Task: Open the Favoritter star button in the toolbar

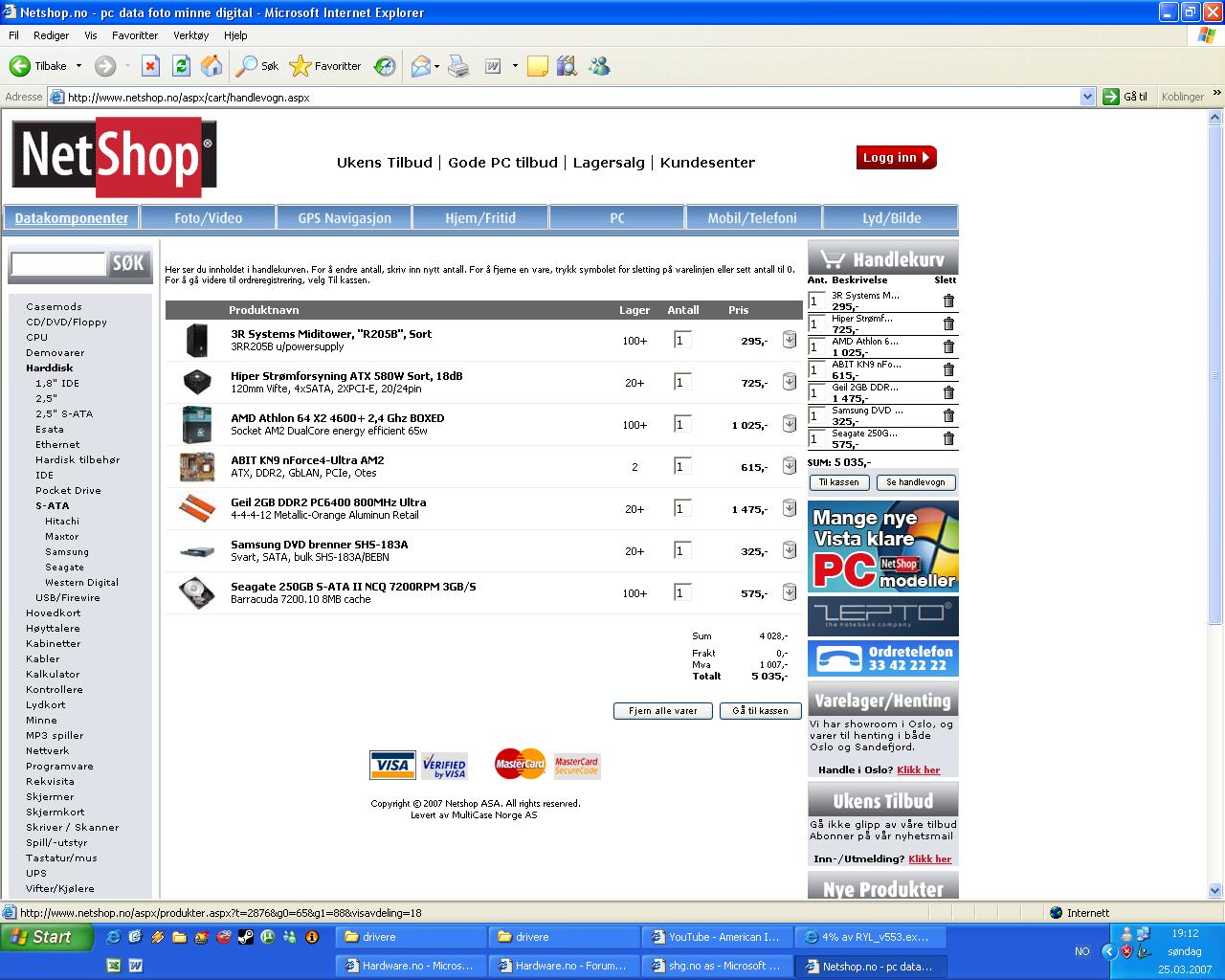Action: pos(325,66)
